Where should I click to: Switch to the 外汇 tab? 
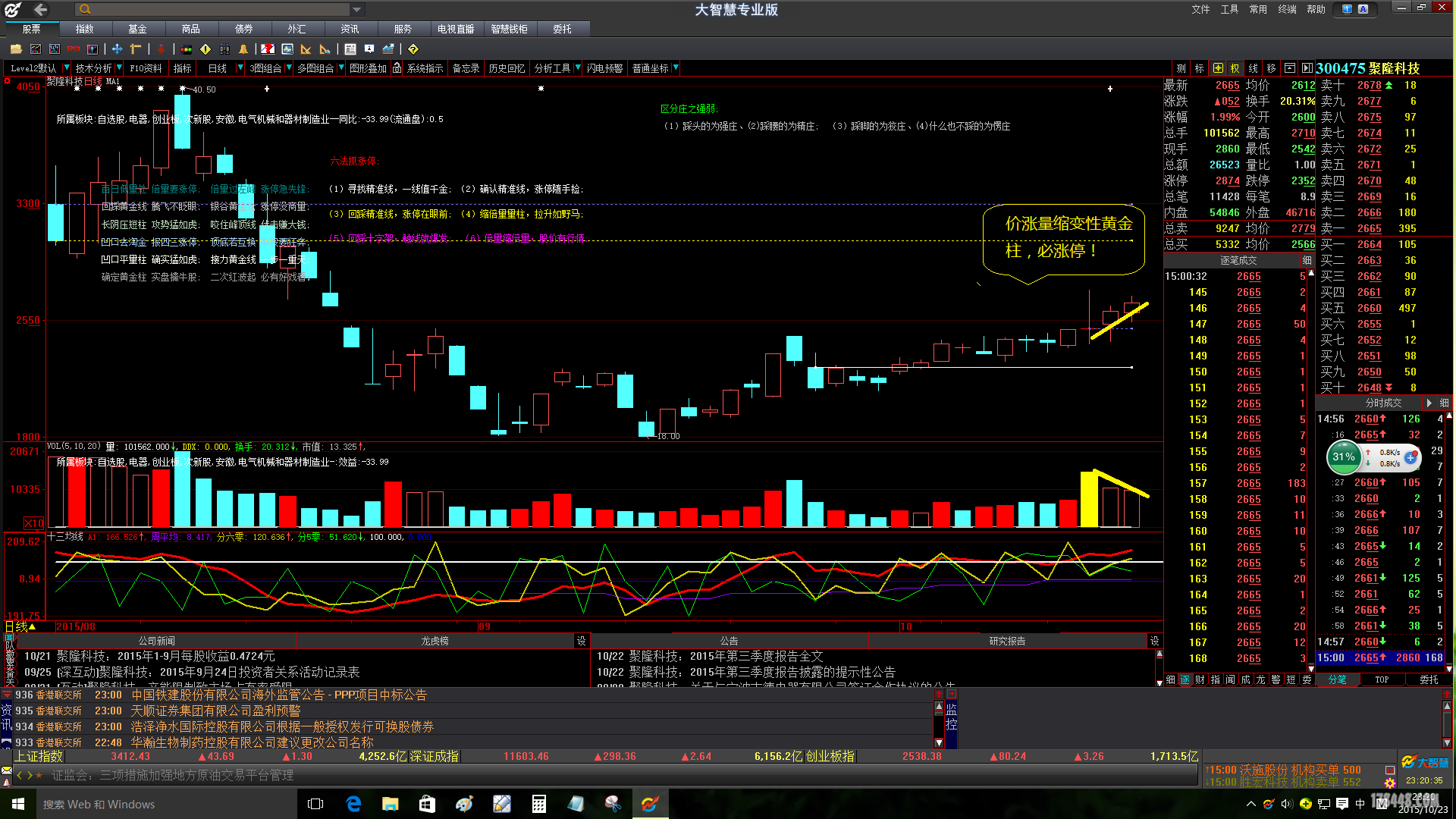coord(297,29)
